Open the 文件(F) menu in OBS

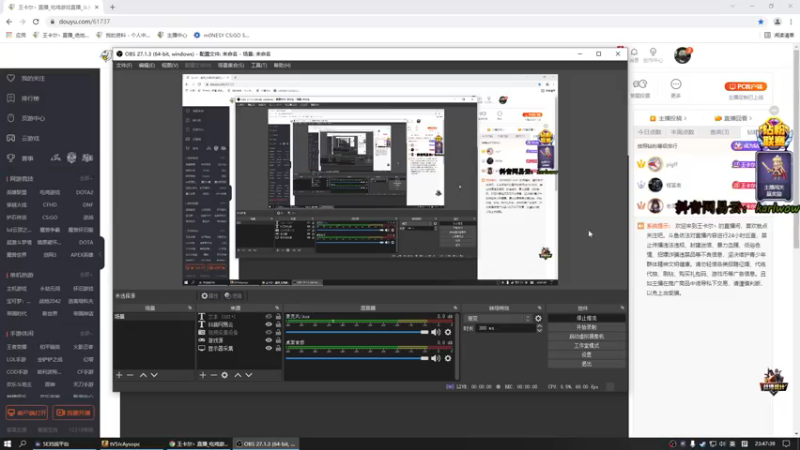coord(124,65)
